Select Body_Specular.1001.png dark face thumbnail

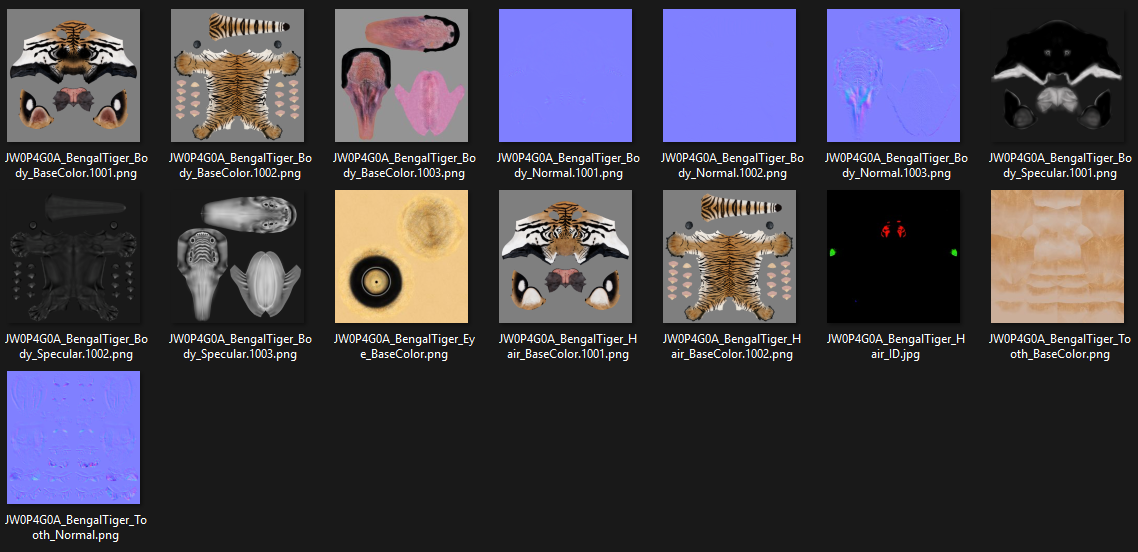(1057, 75)
